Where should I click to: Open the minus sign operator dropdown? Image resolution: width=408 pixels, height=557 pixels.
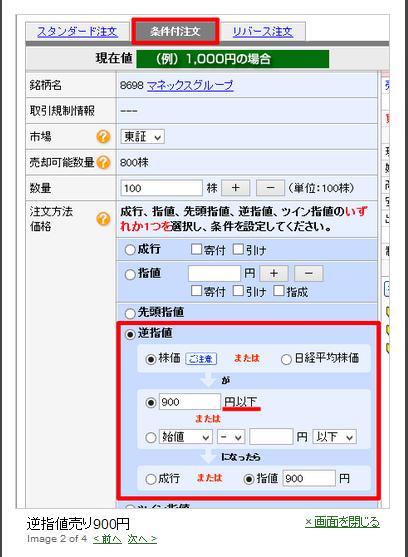pyautogui.click(x=231, y=437)
